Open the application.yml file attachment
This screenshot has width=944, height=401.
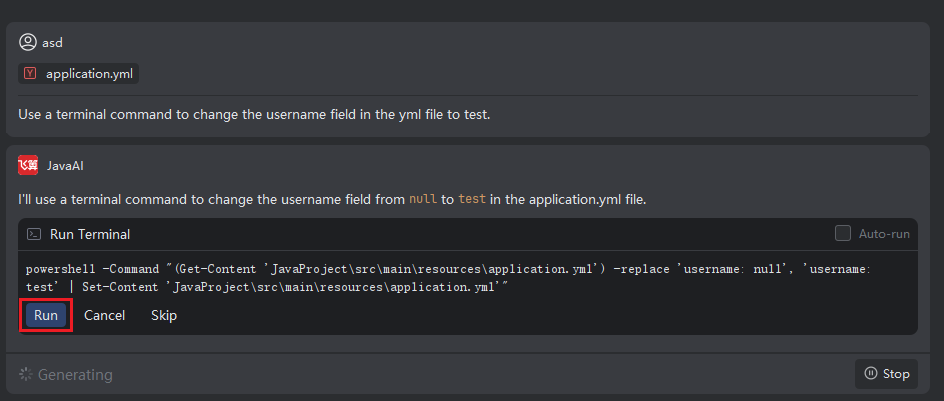pos(88,74)
